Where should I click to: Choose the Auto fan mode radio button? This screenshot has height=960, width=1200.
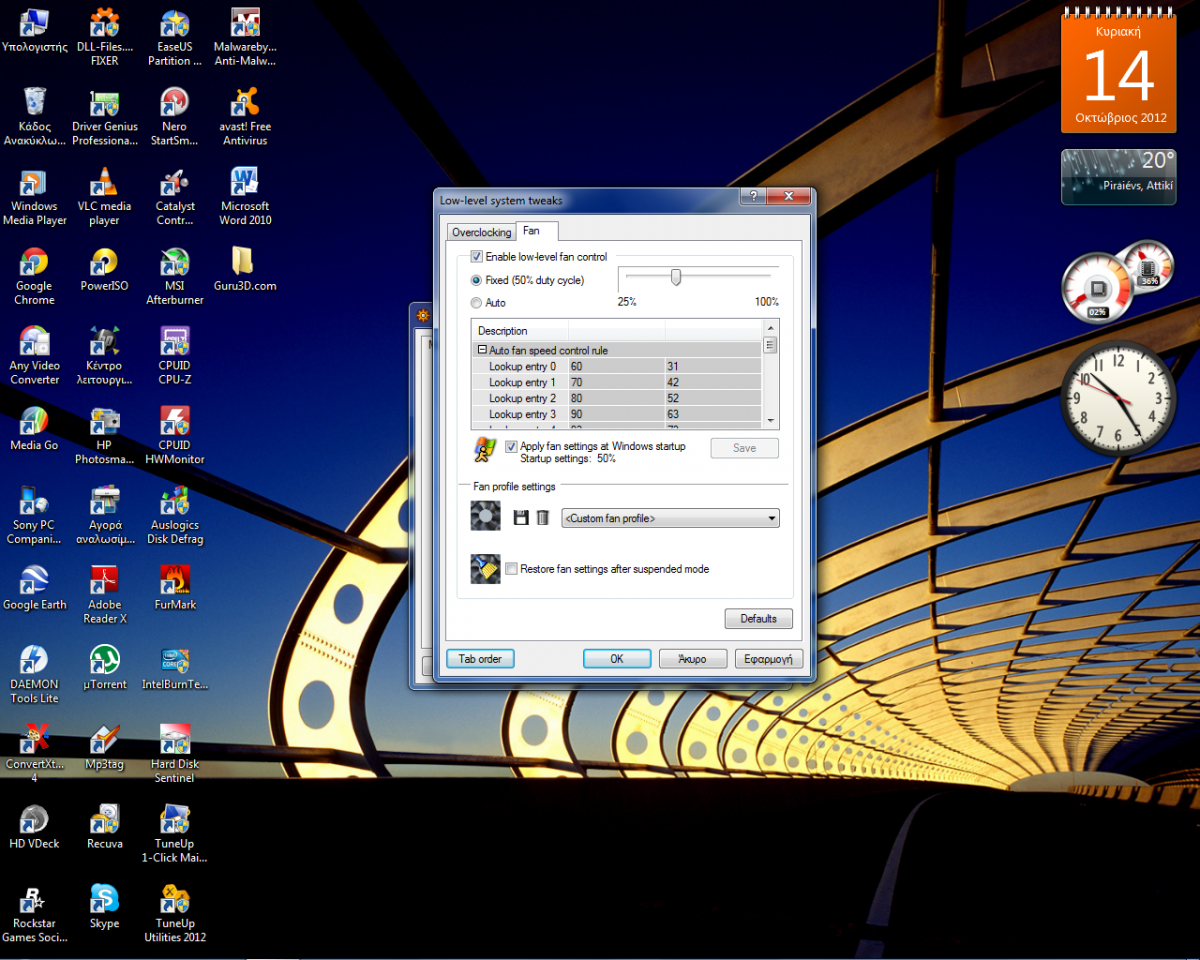476,302
